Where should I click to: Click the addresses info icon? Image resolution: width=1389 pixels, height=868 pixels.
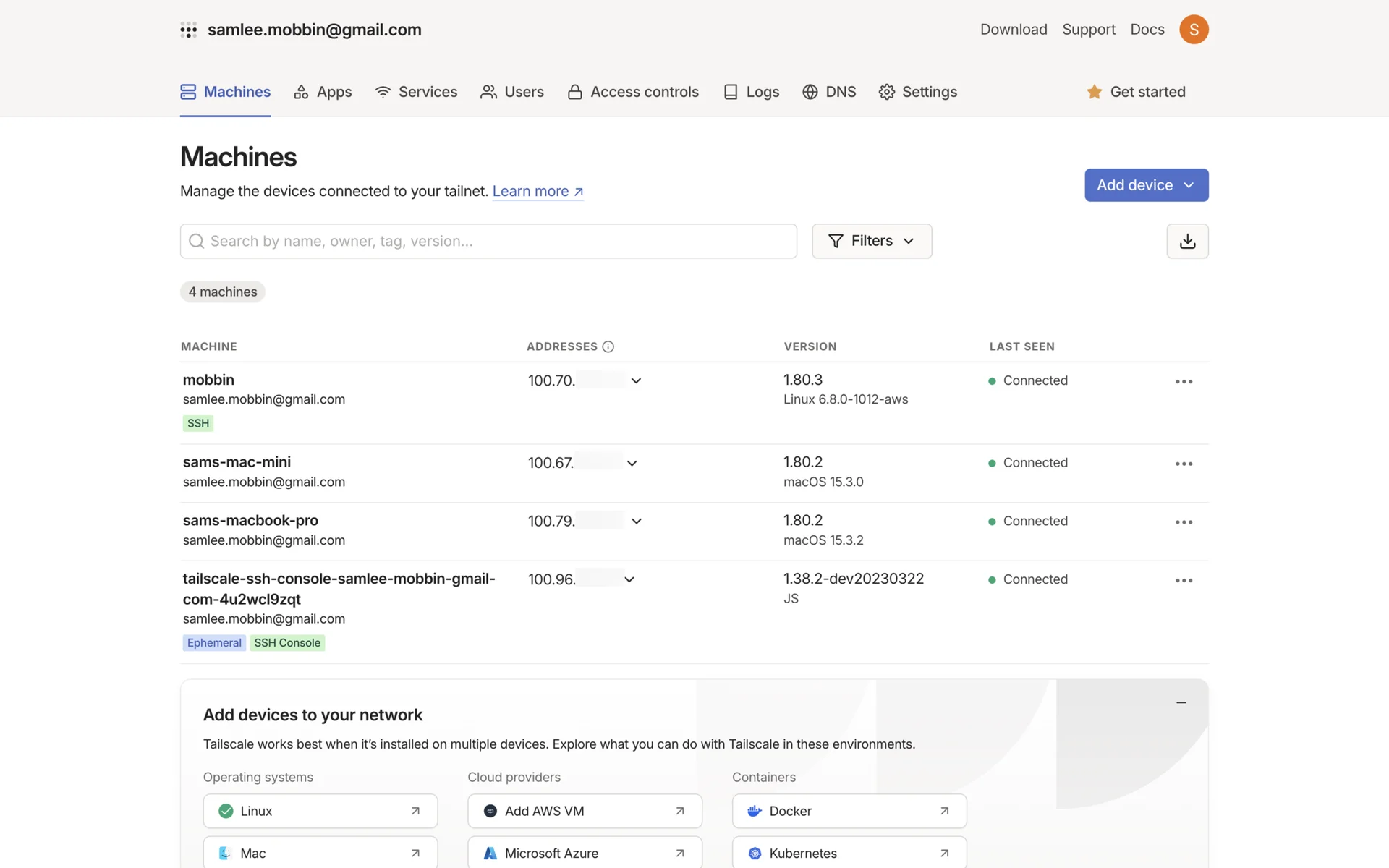tap(608, 346)
